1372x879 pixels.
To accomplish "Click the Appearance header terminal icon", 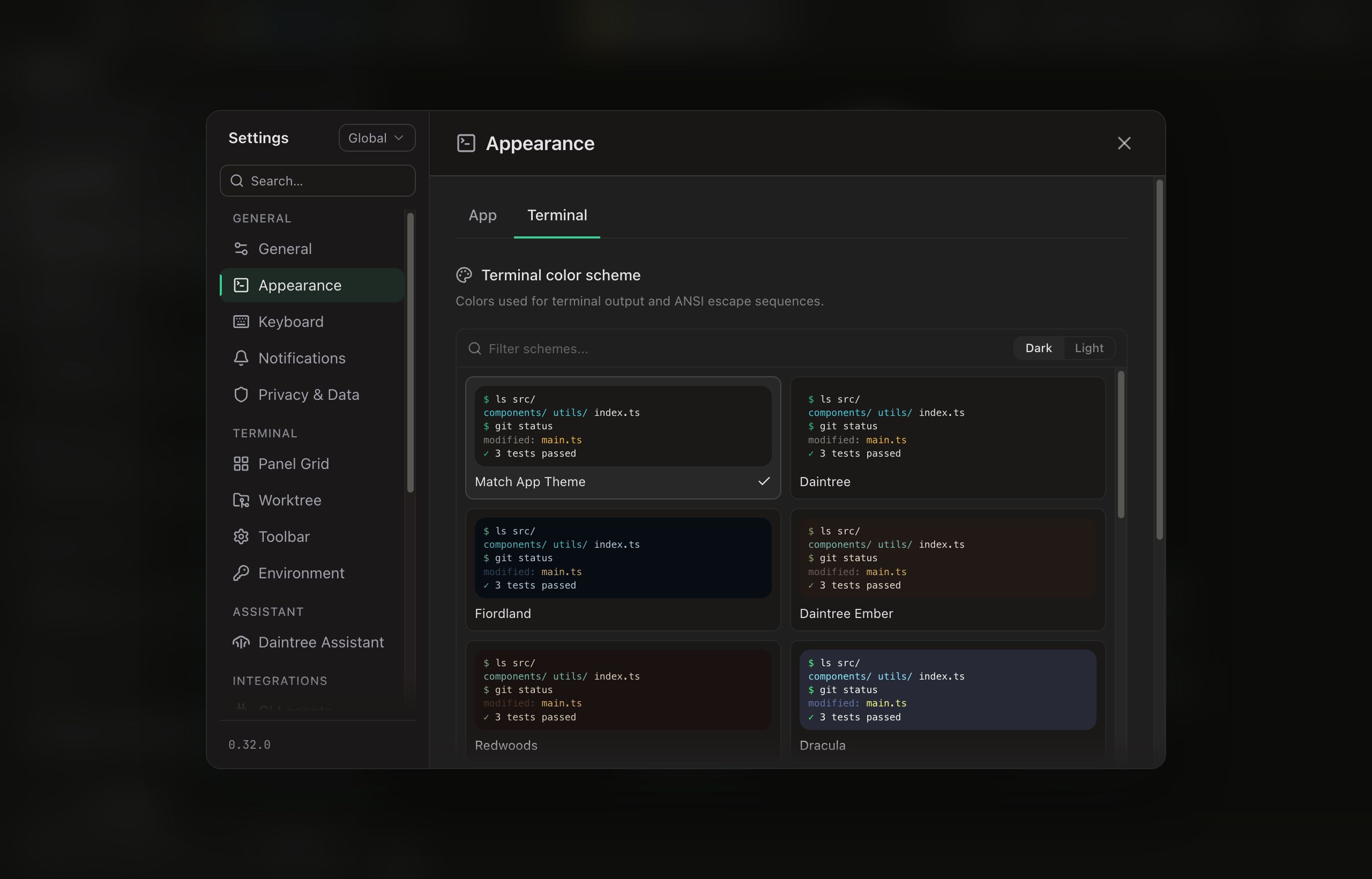I will [x=466, y=143].
